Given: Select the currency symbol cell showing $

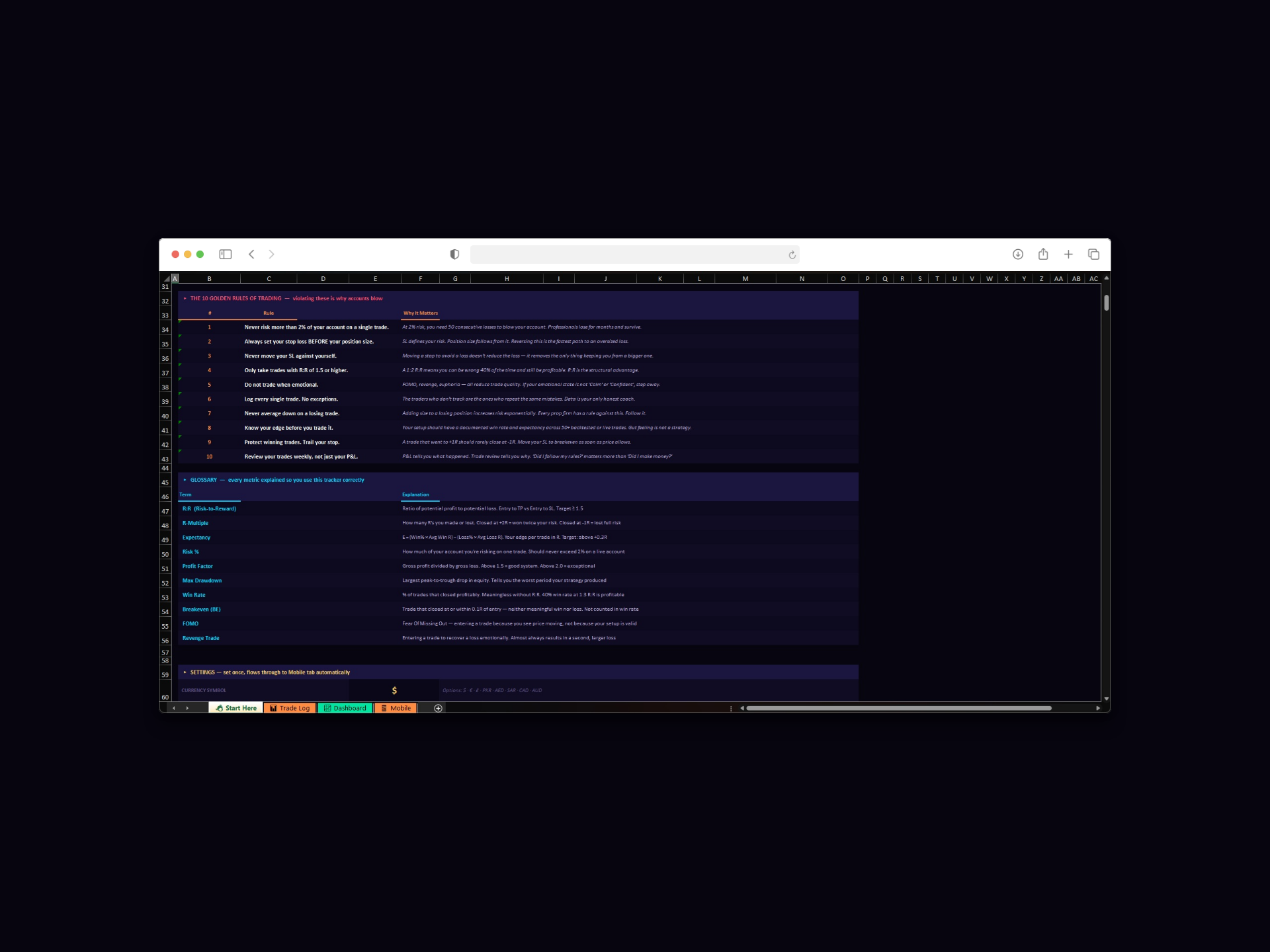Looking at the screenshot, I should (x=395, y=690).
